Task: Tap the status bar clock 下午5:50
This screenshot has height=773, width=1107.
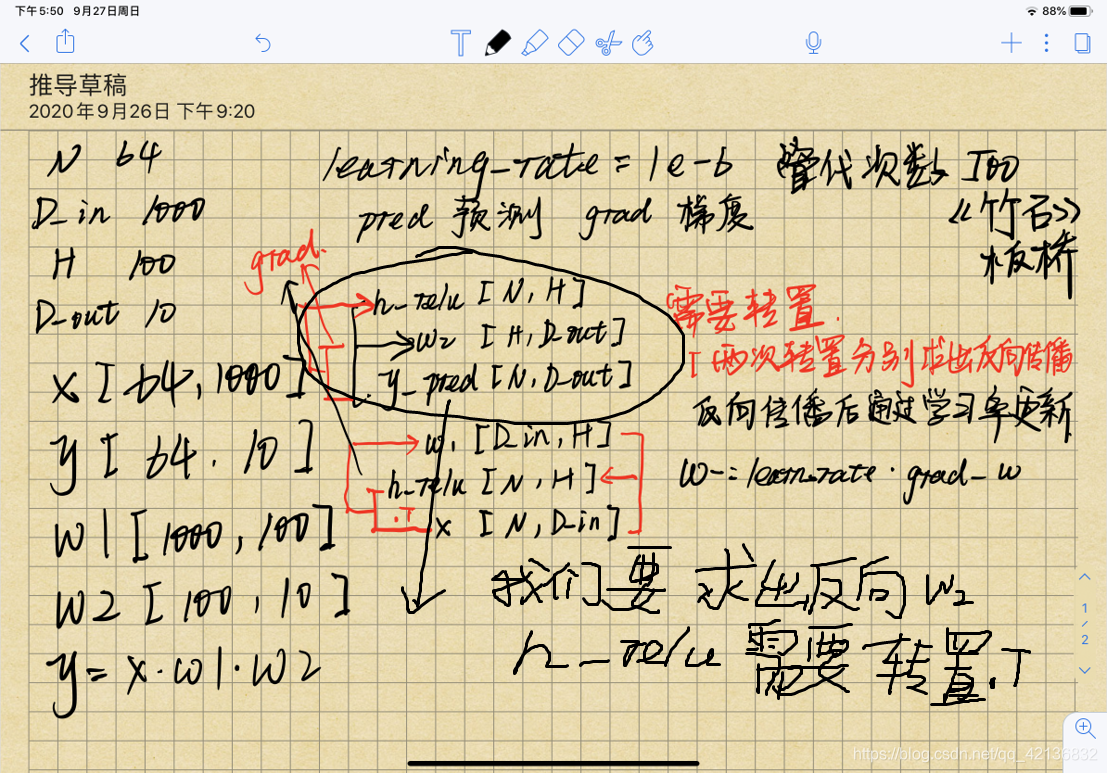Action: pos(40,11)
